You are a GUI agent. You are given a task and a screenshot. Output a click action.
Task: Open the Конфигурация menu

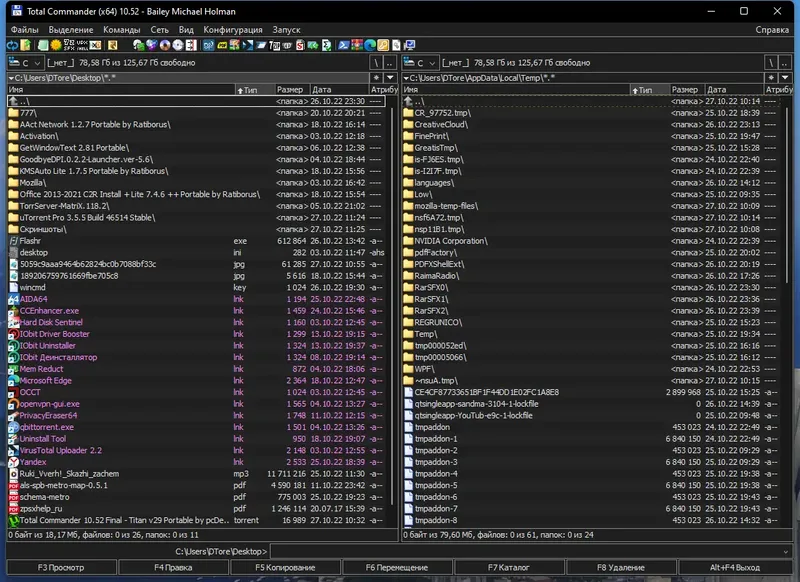pyautogui.click(x=233, y=30)
